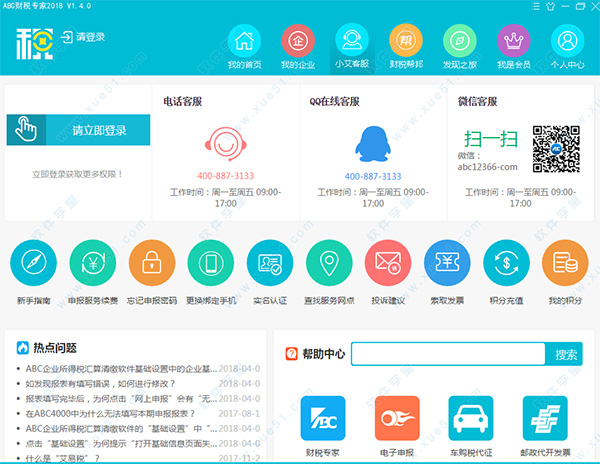This screenshot has width=600, height=464.
Task: Open hot question 如发现报表有填写错误,如何进行修改?
Action: point(100,384)
